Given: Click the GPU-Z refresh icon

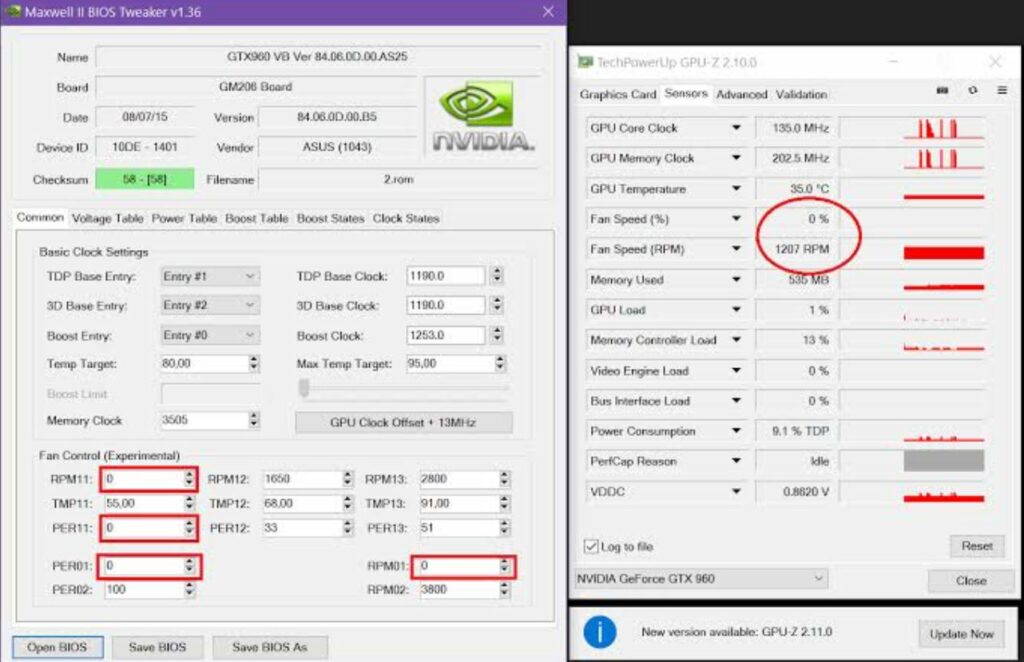Looking at the screenshot, I should pyautogui.click(x=973, y=91).
